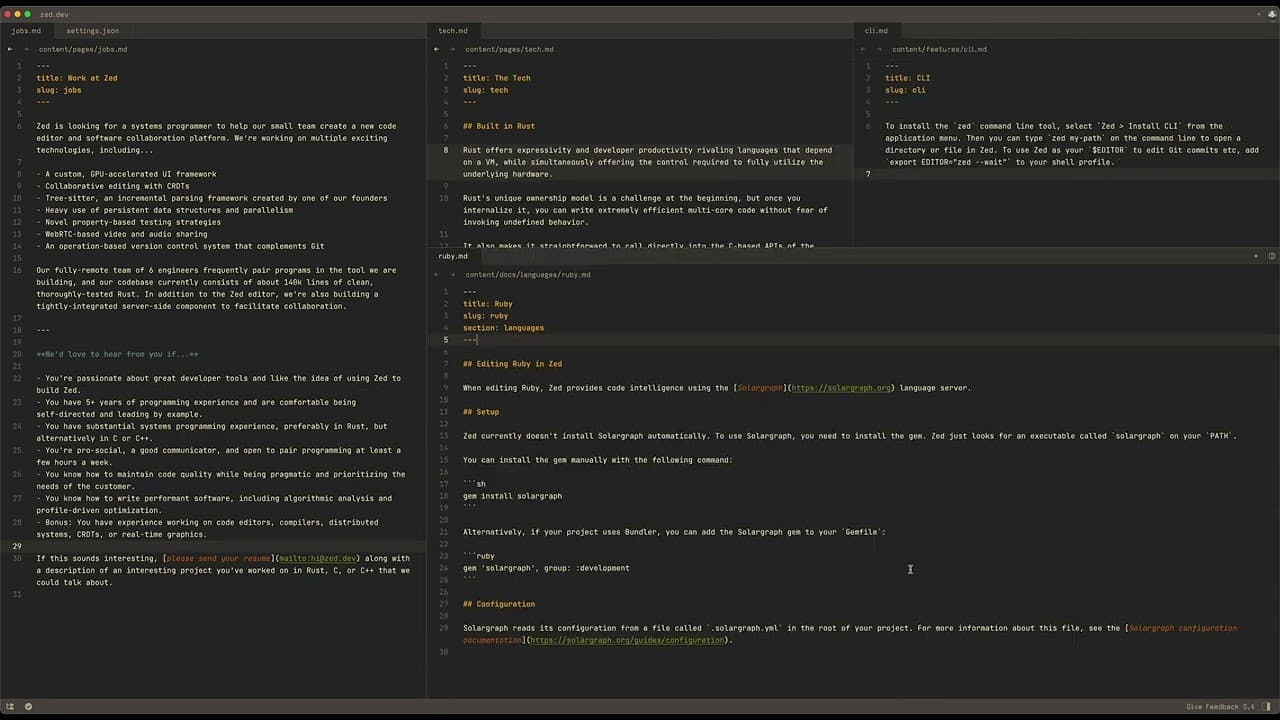Screen dimensions: 1280x720
Task: Click back arrow beside content/pages/tech.md
Action: point(439,49)
